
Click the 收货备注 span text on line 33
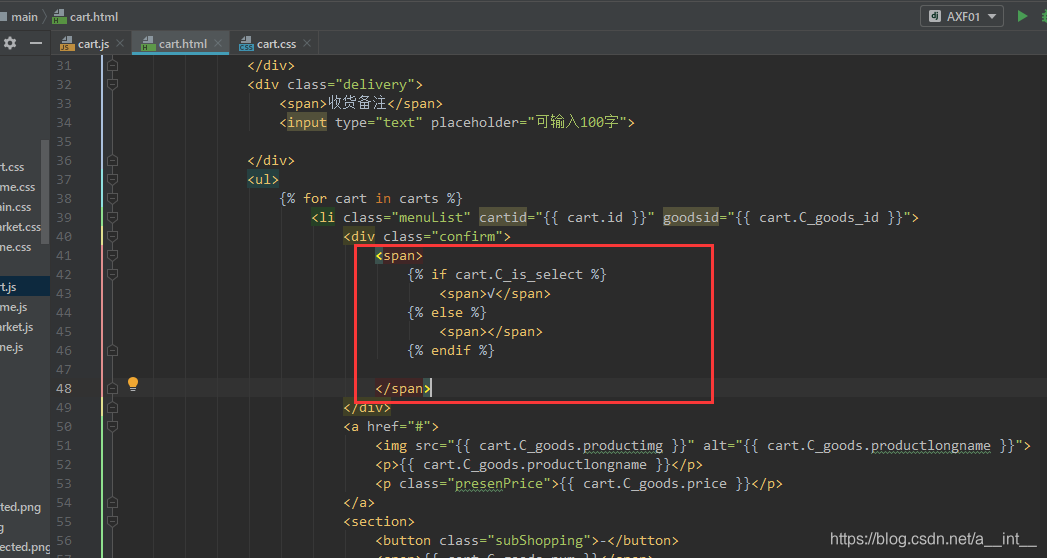point(357,103)
